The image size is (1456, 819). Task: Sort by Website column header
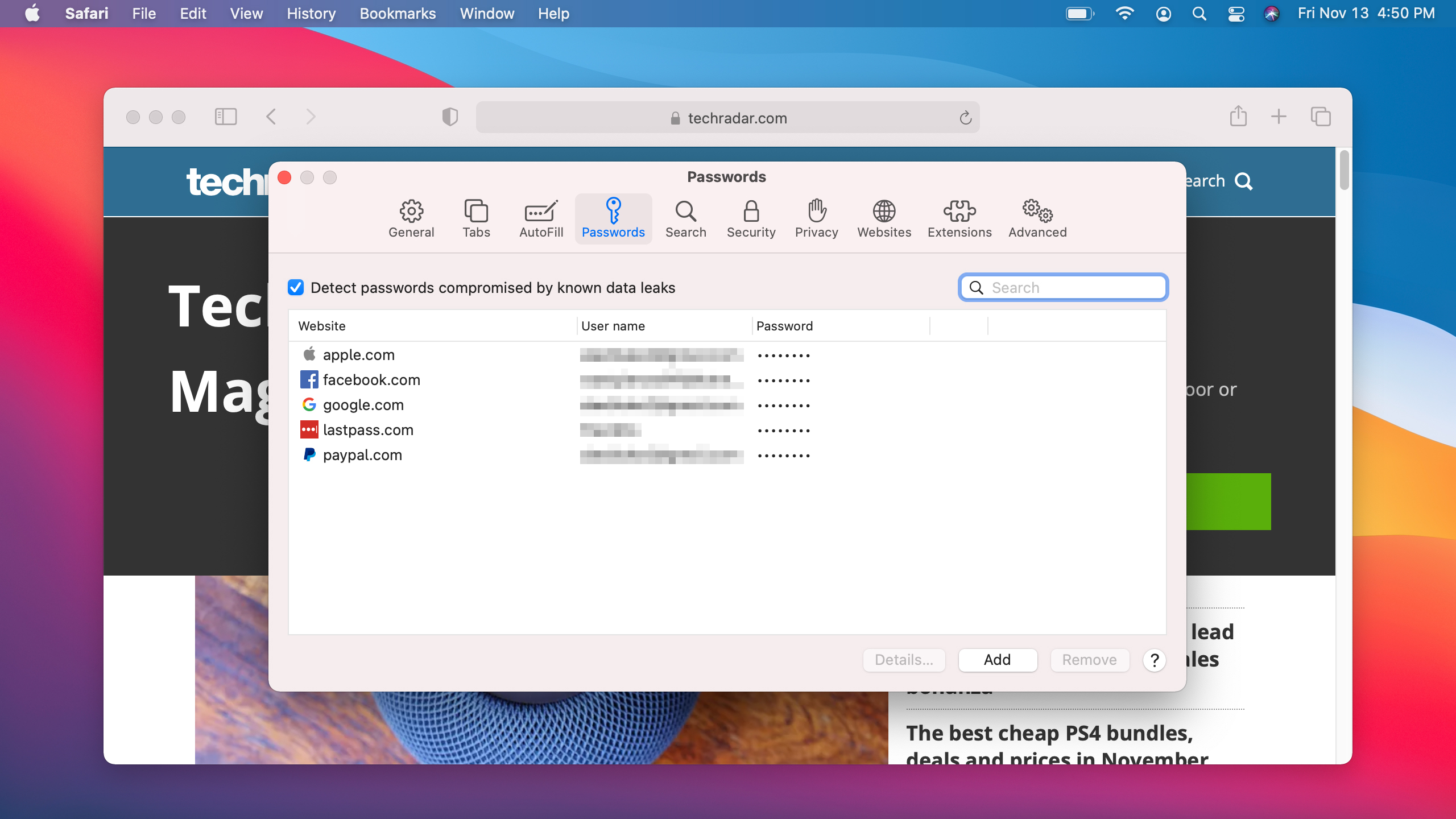pos(433,326)
